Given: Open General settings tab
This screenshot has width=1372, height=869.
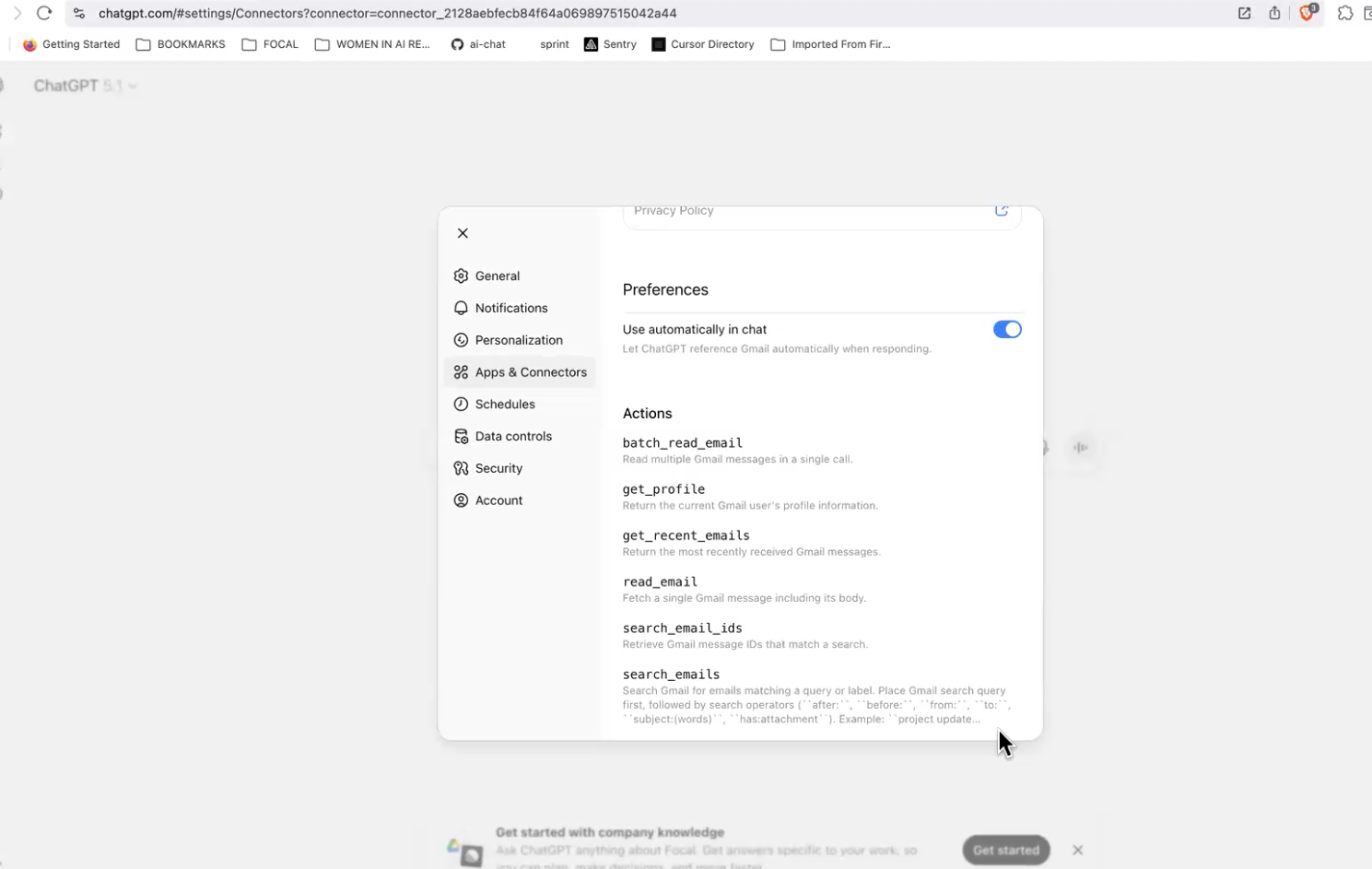Looking at the screenshot, I should pyautogui.click(x=498, y=276).
